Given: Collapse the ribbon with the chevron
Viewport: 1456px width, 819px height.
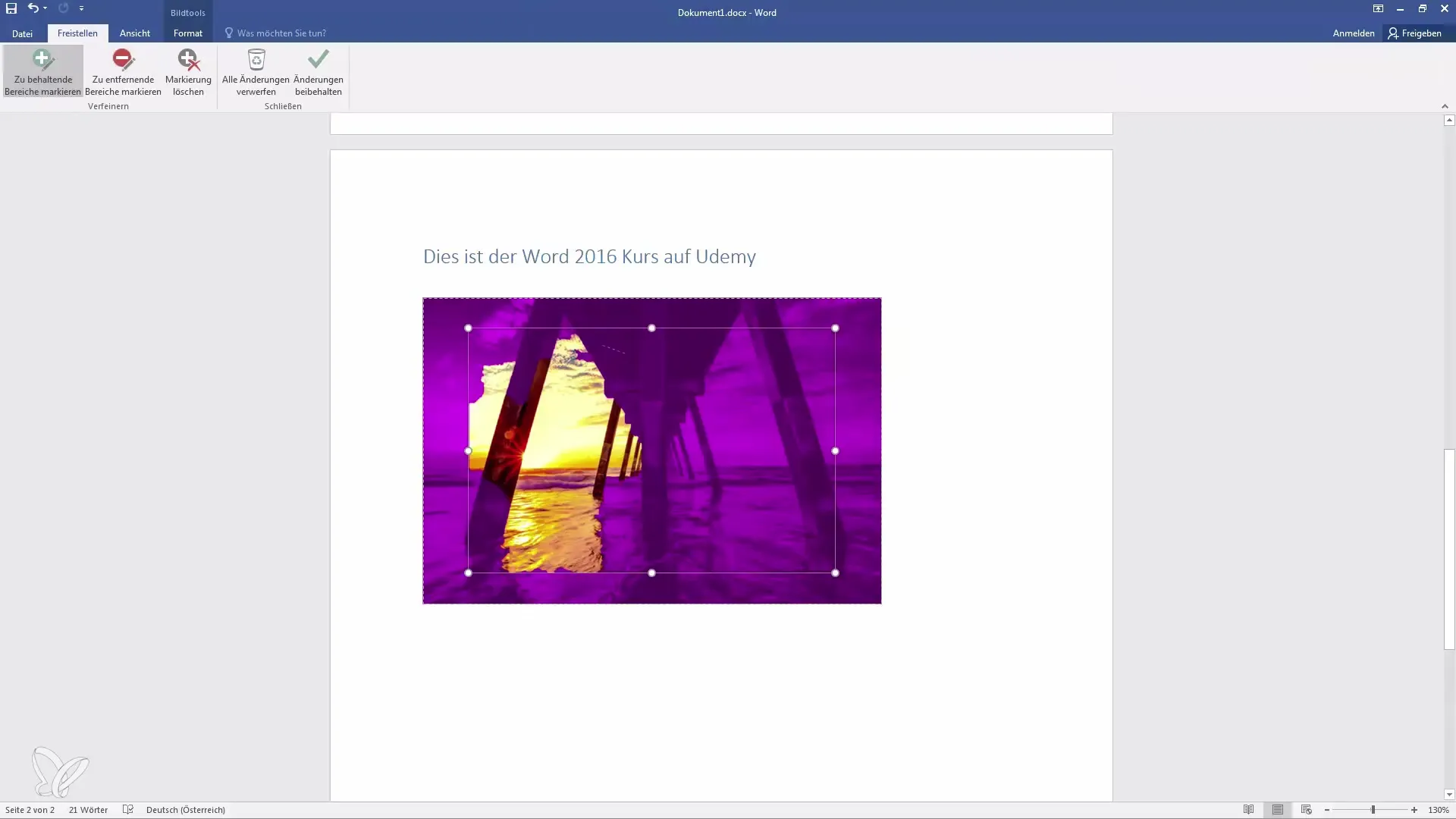Looking at the screenshot, I should pyautogui.click(x=1445, y=106).
